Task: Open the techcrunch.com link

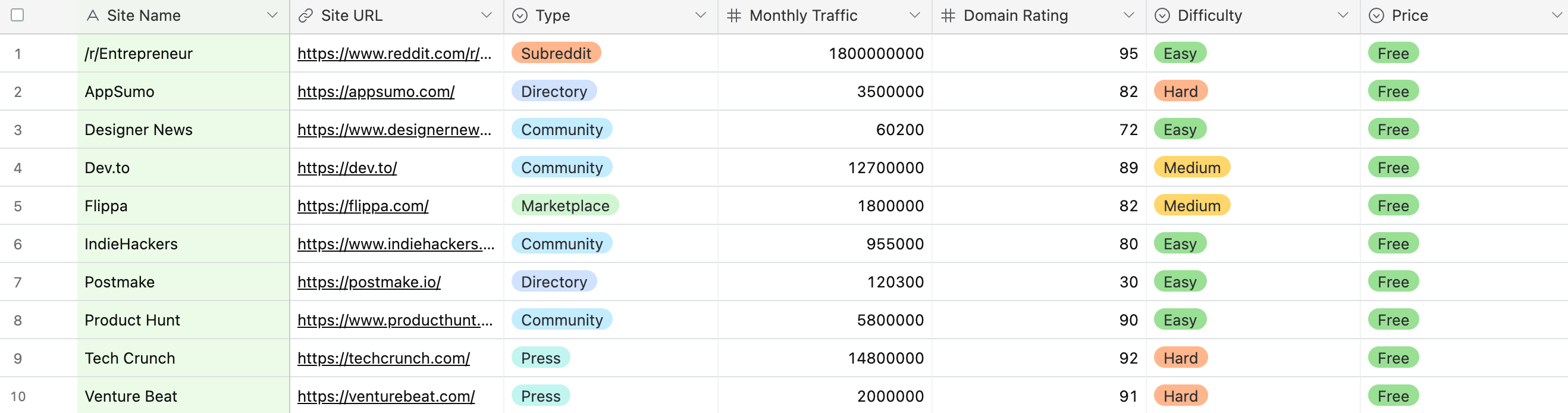Action: (x=384, y=358)
